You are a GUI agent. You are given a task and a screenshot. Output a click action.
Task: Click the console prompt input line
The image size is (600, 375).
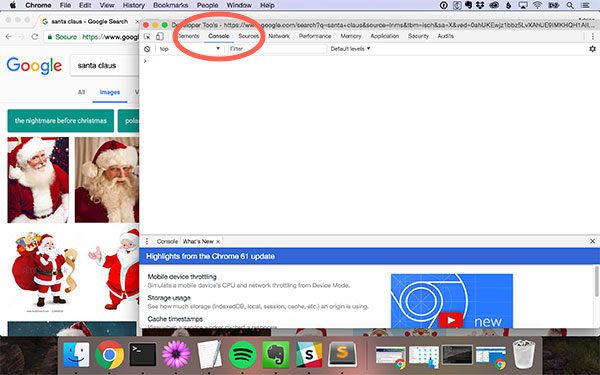(x=369, y=61)
